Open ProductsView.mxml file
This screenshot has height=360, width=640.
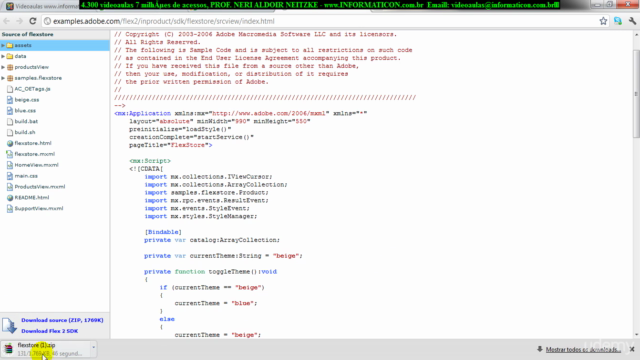(40, 187)
